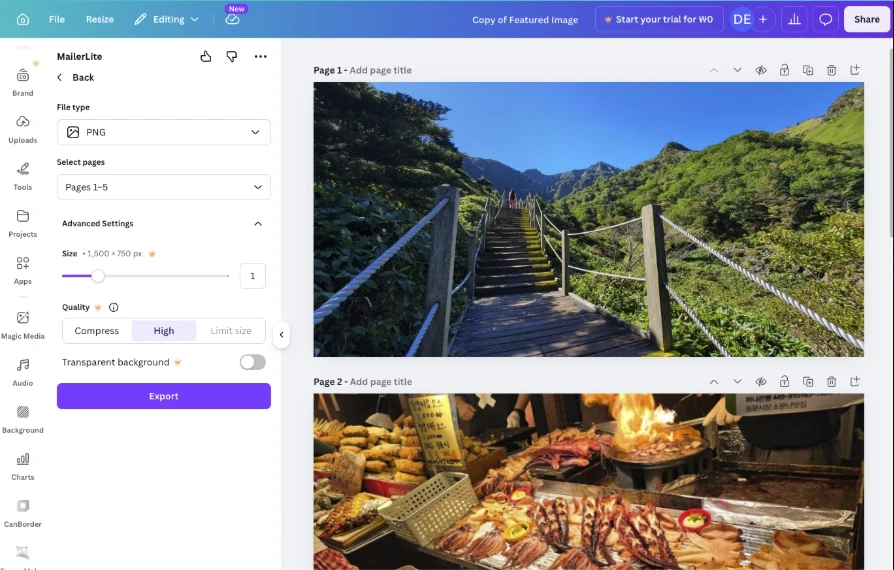Click Page 1 Add page title
Viewport: 894px width, 570px height.
[x=380, y=70]
